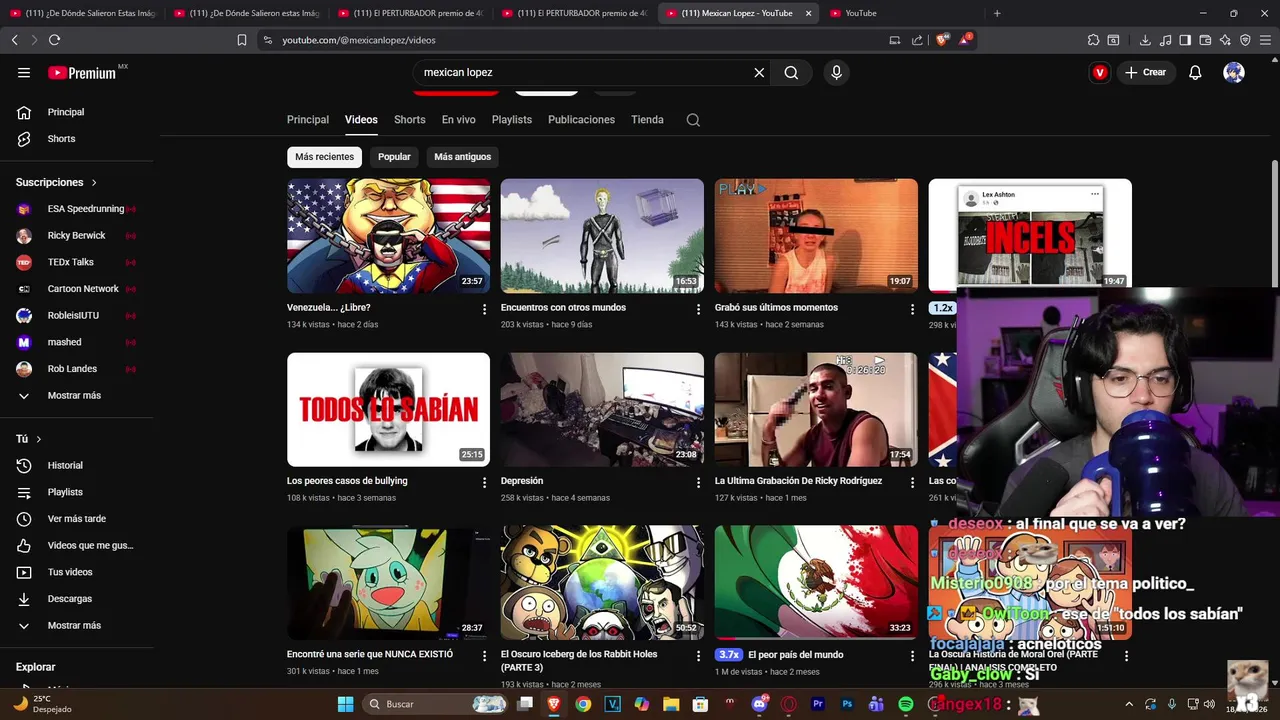Bookmark this page with the bookmark icon
This screenshot has width=1280, height=720.
pos(242,40)
